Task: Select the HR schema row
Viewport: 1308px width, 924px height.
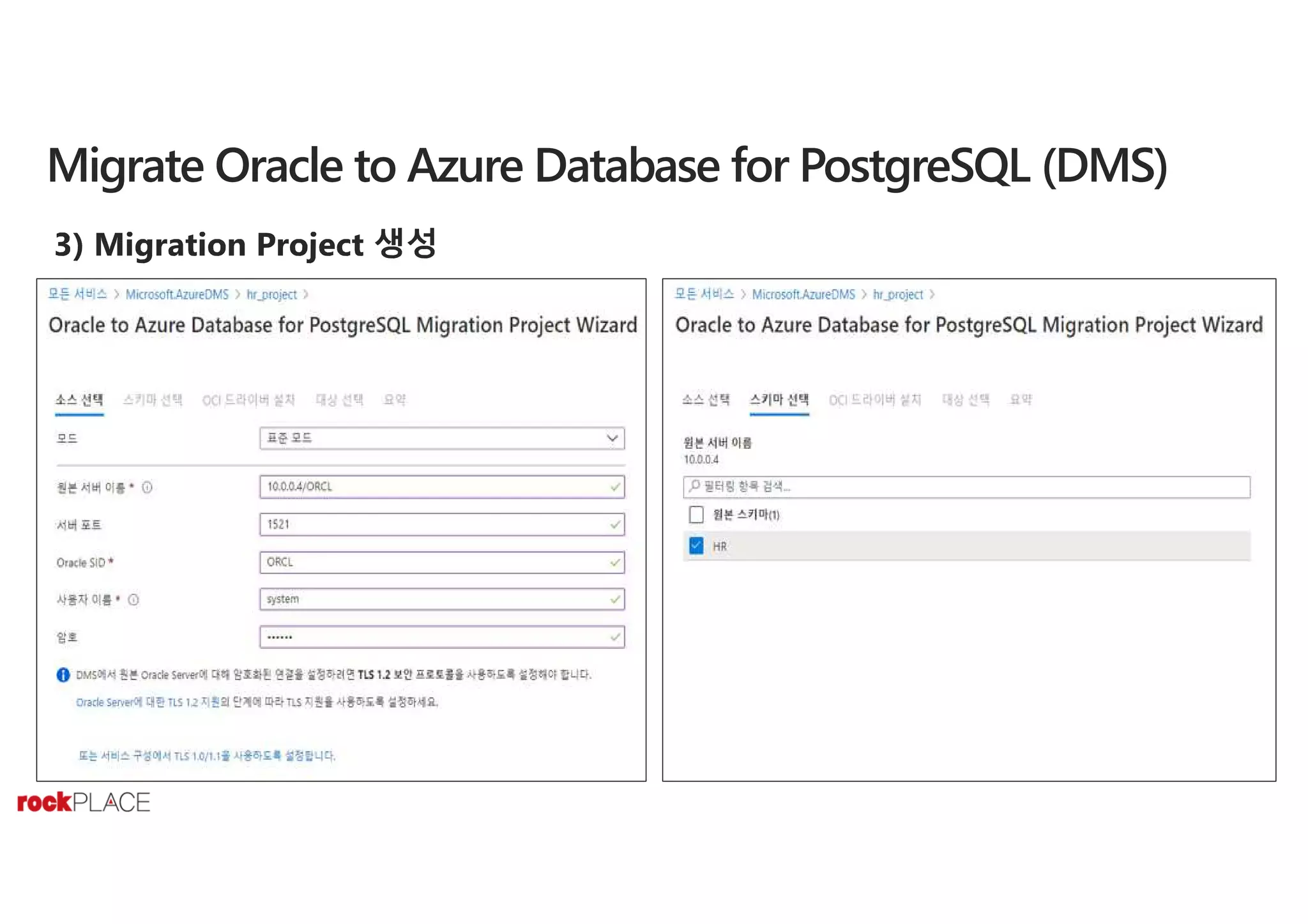Action: click(966, 547)
